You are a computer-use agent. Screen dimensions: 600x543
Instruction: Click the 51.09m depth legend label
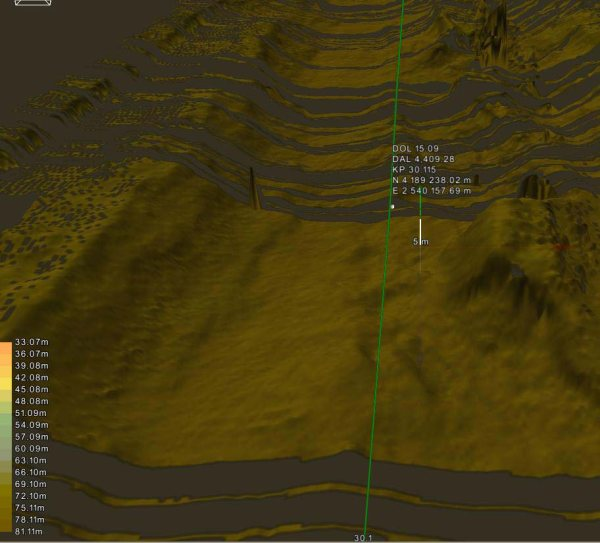(x=31, y=413)
